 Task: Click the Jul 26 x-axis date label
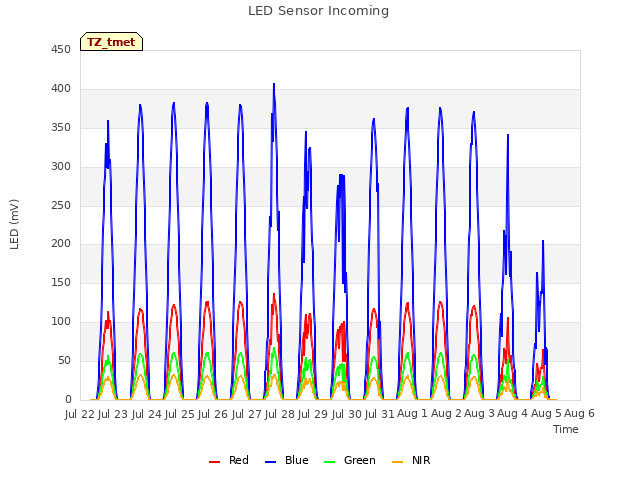(213, 414)
